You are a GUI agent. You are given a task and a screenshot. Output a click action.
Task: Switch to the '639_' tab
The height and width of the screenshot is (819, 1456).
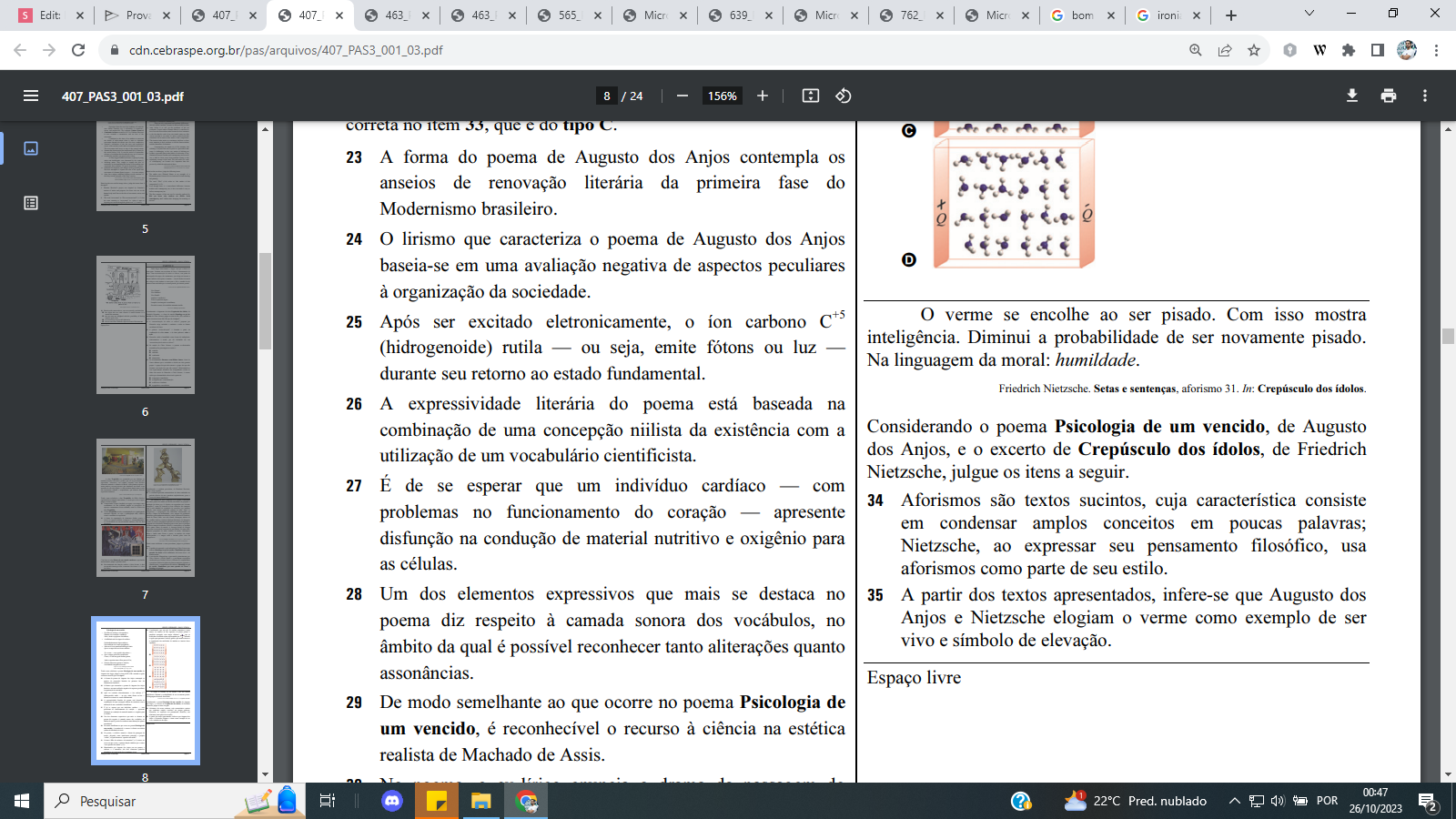(741, 15)
